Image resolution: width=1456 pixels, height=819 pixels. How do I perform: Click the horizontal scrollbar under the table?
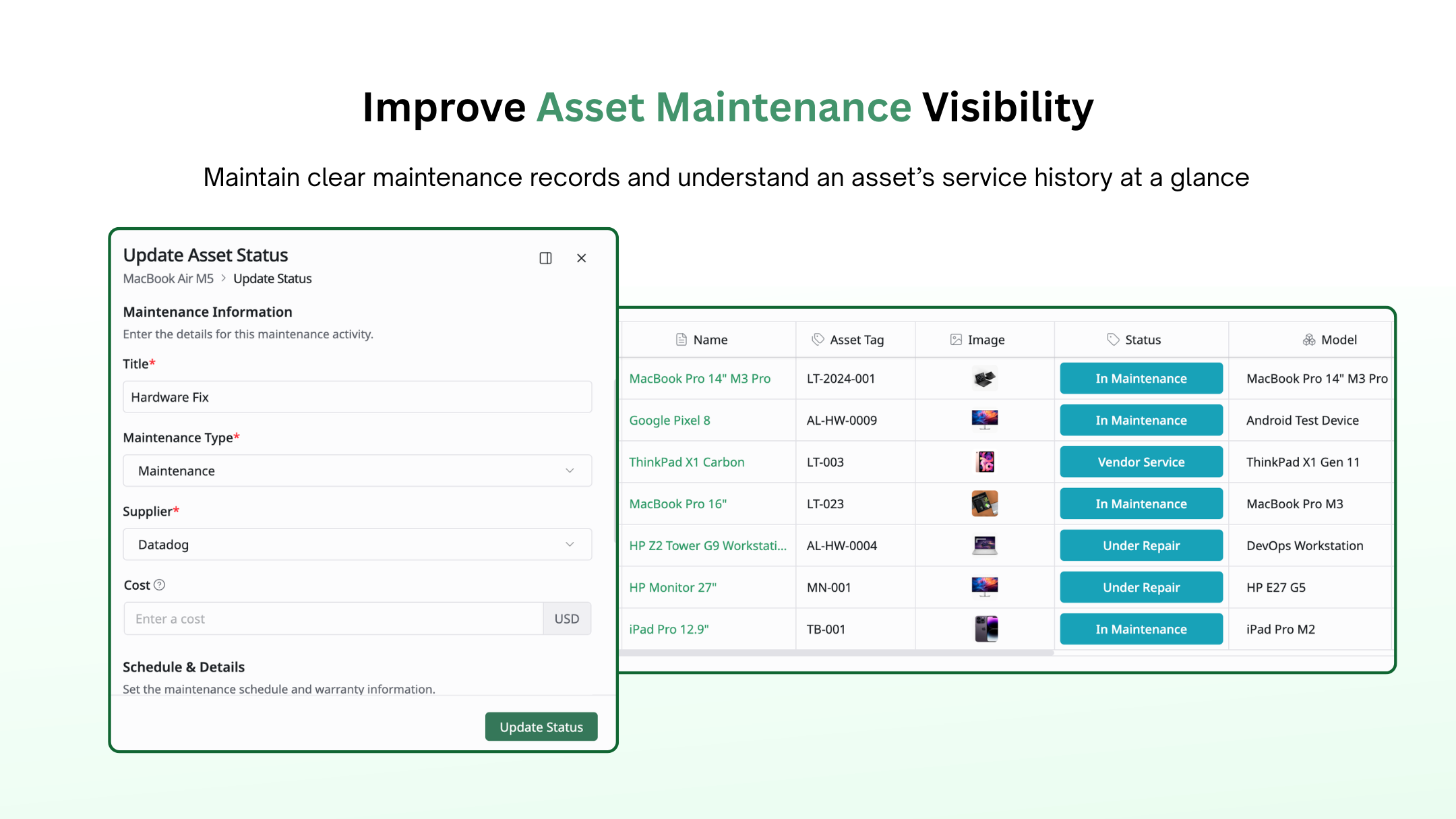836,653
